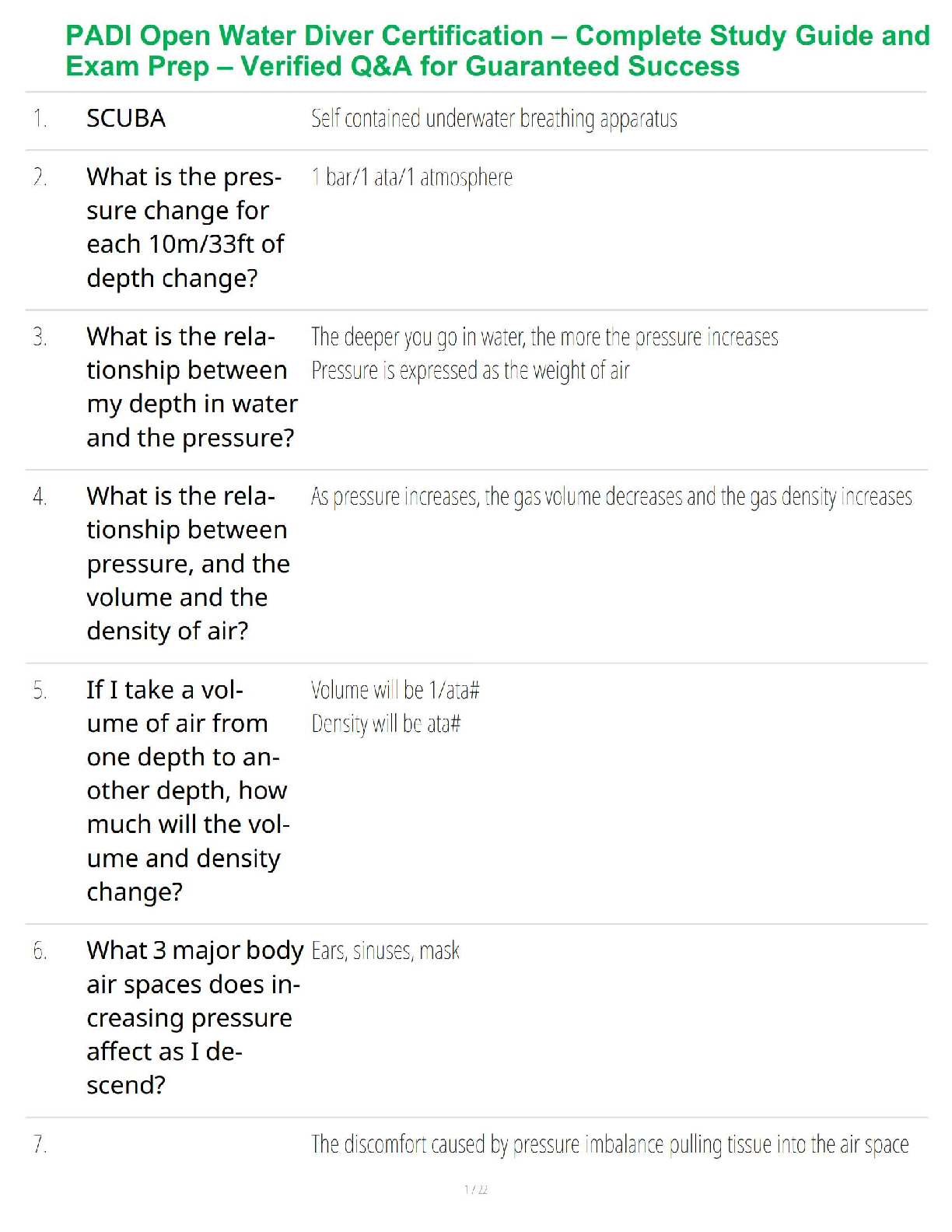Click the row number 7
952x1232 pixels.
pyautogui.click(x=40, y=1144)
